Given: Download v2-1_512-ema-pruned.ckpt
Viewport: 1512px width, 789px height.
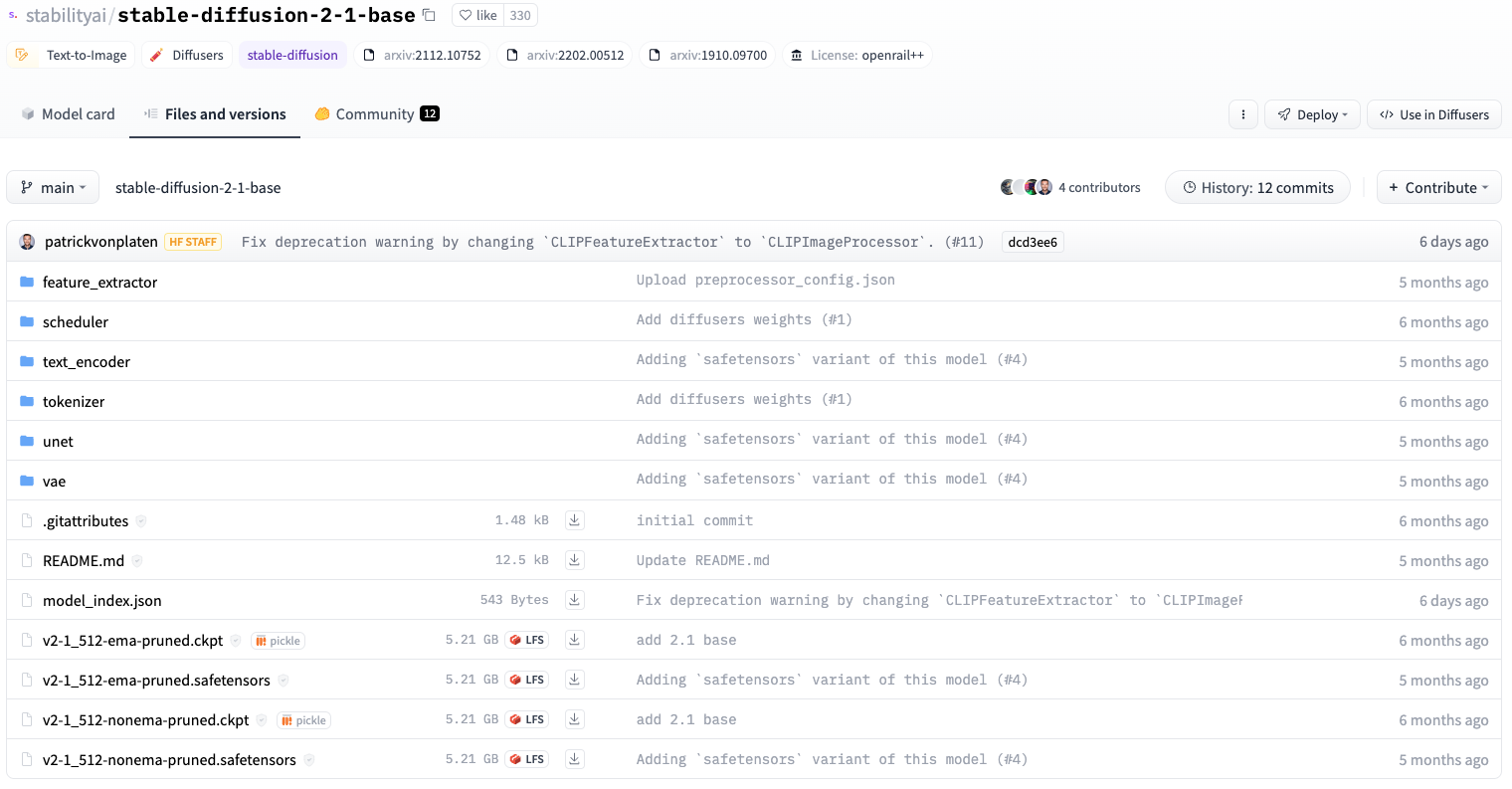Looking at the screenshot, I should tap(574, 639).
